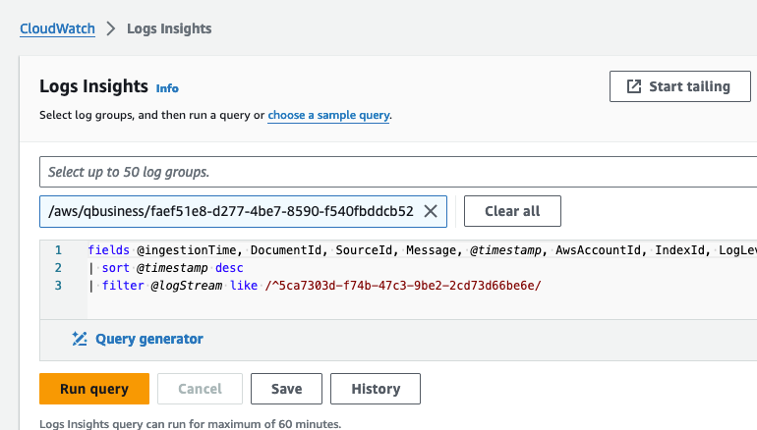Save the current query
Screen dimensions: 757x430
tap(286, 388)
